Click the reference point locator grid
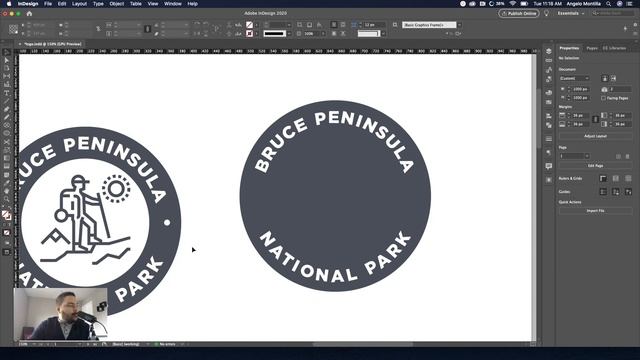This screenshot has width=640, height=360. point(13,29)
